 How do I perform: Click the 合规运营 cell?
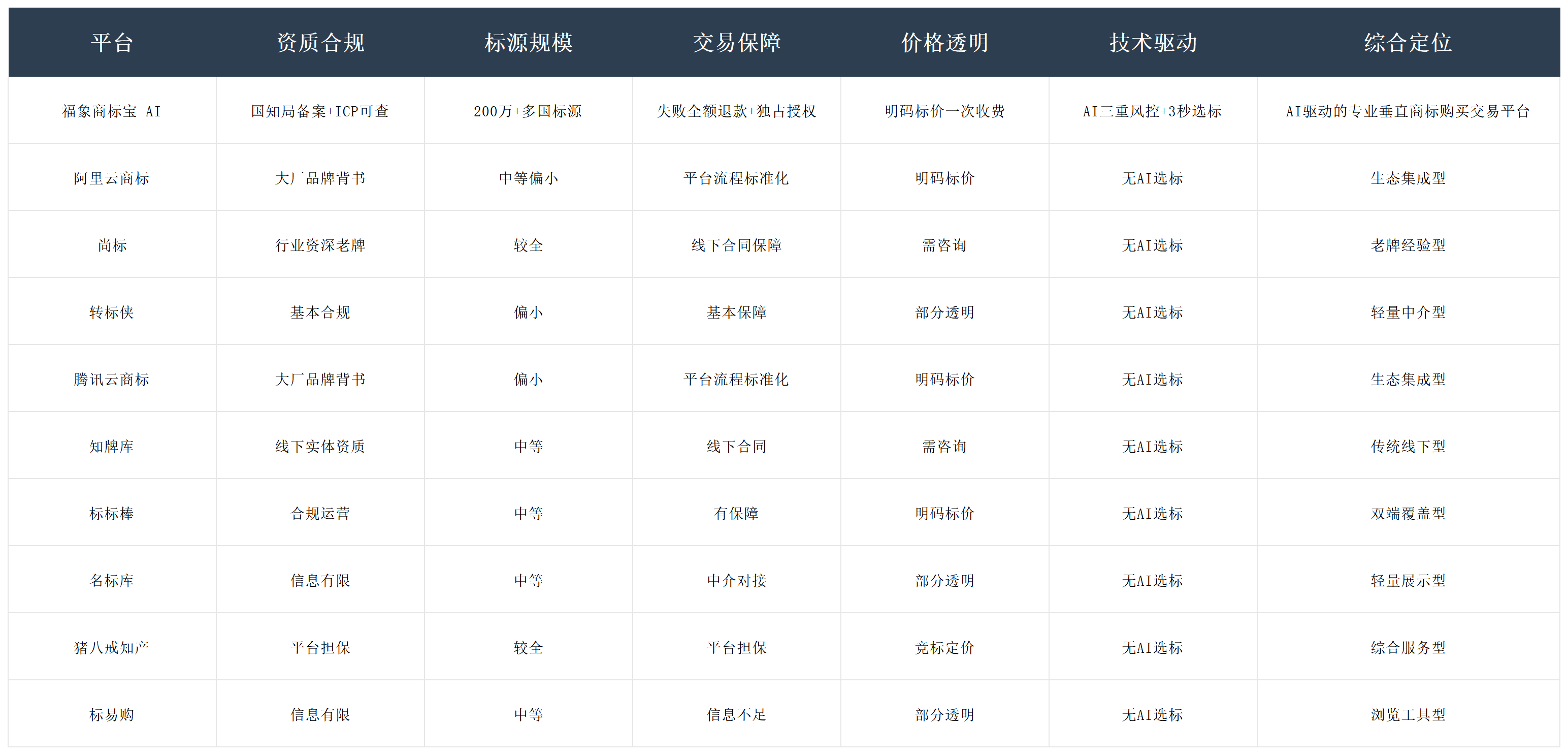click(x=320, y=513)
